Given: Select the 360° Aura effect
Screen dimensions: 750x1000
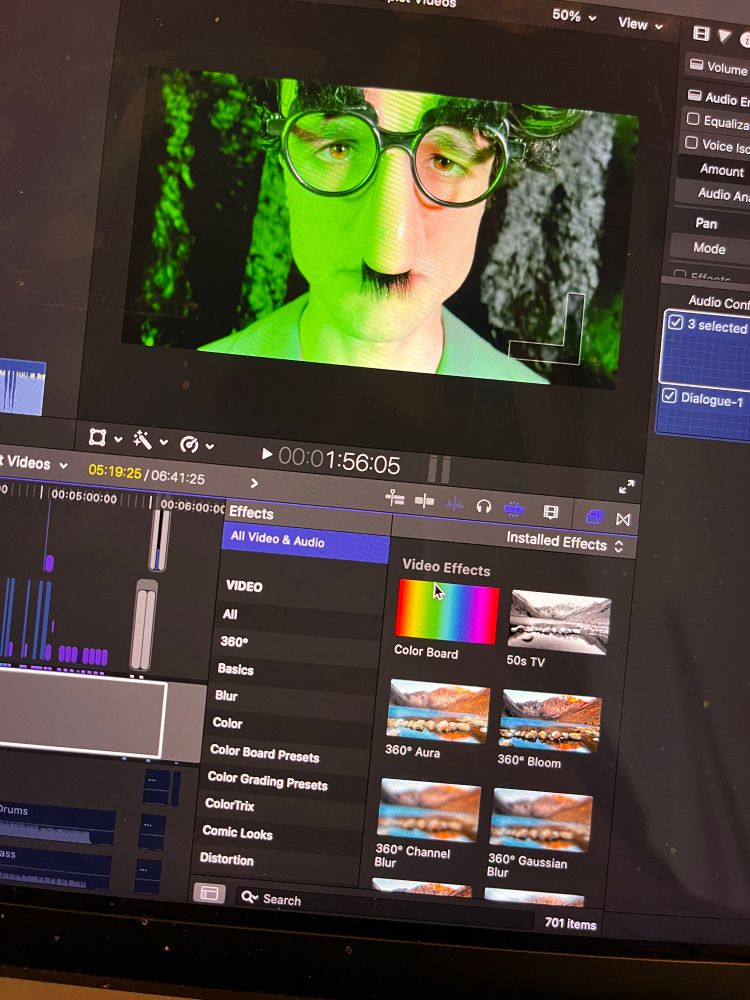Looking at the screenshot, I should tap(438, 711).
